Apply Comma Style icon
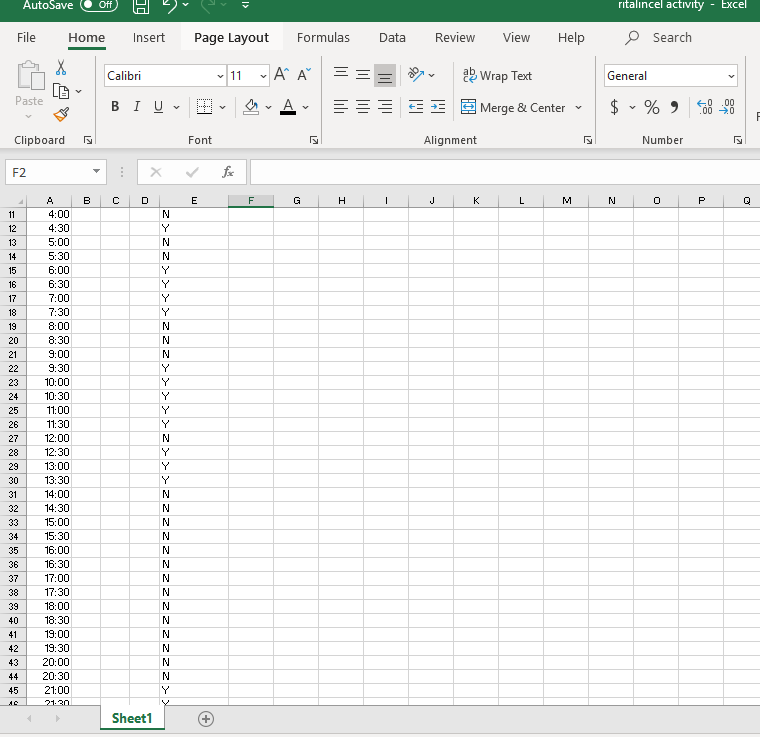 tap(674, 107)
